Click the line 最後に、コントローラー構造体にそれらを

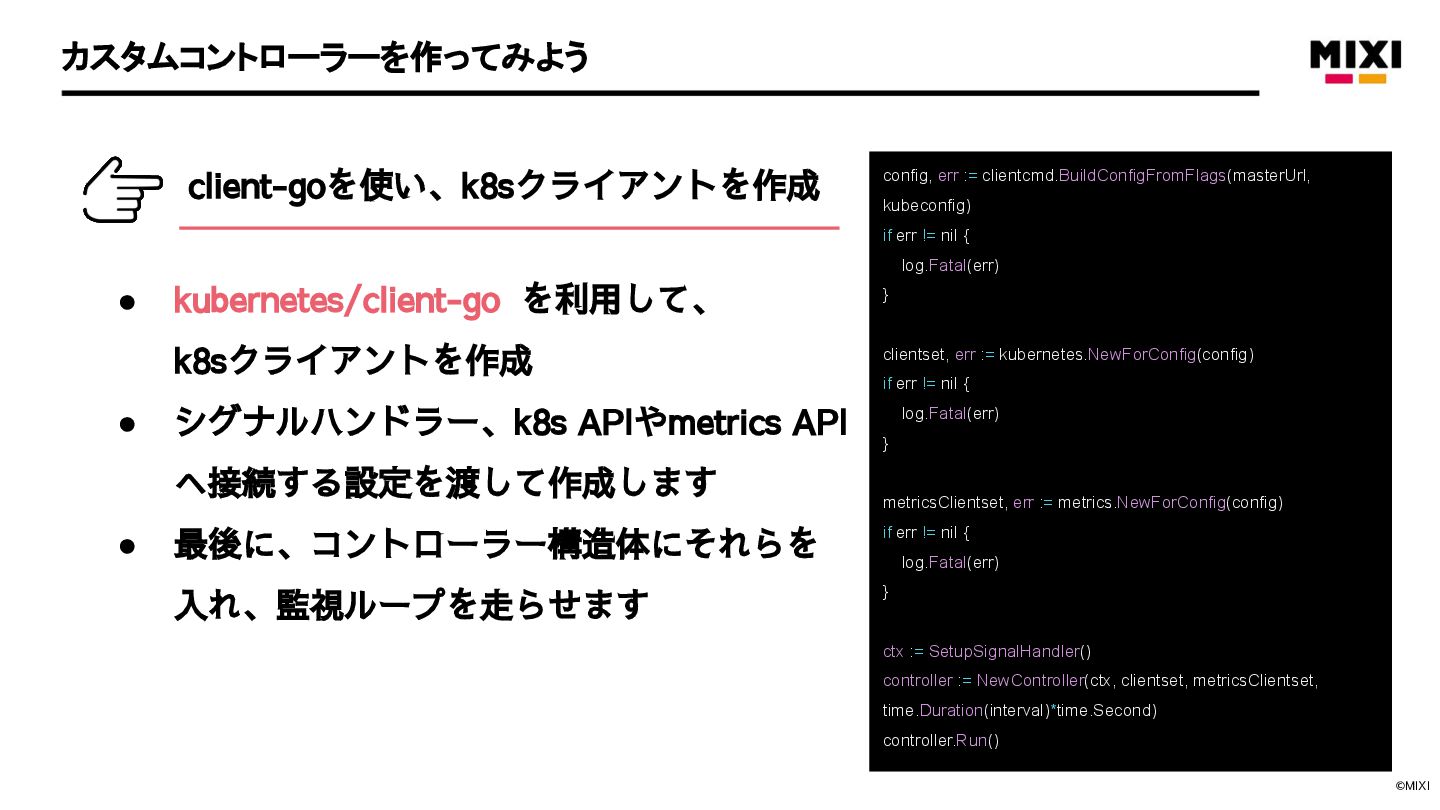coord(496,544)
